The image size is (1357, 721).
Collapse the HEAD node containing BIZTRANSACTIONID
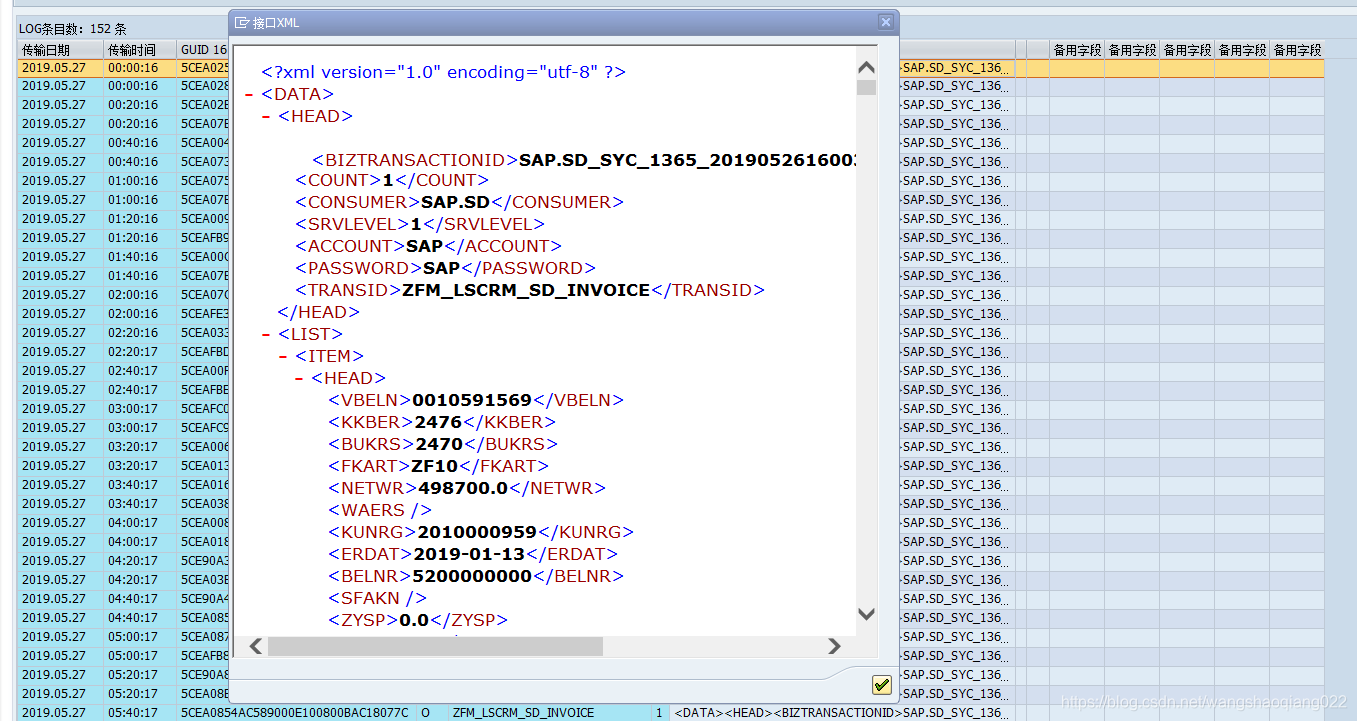(266, 117)
